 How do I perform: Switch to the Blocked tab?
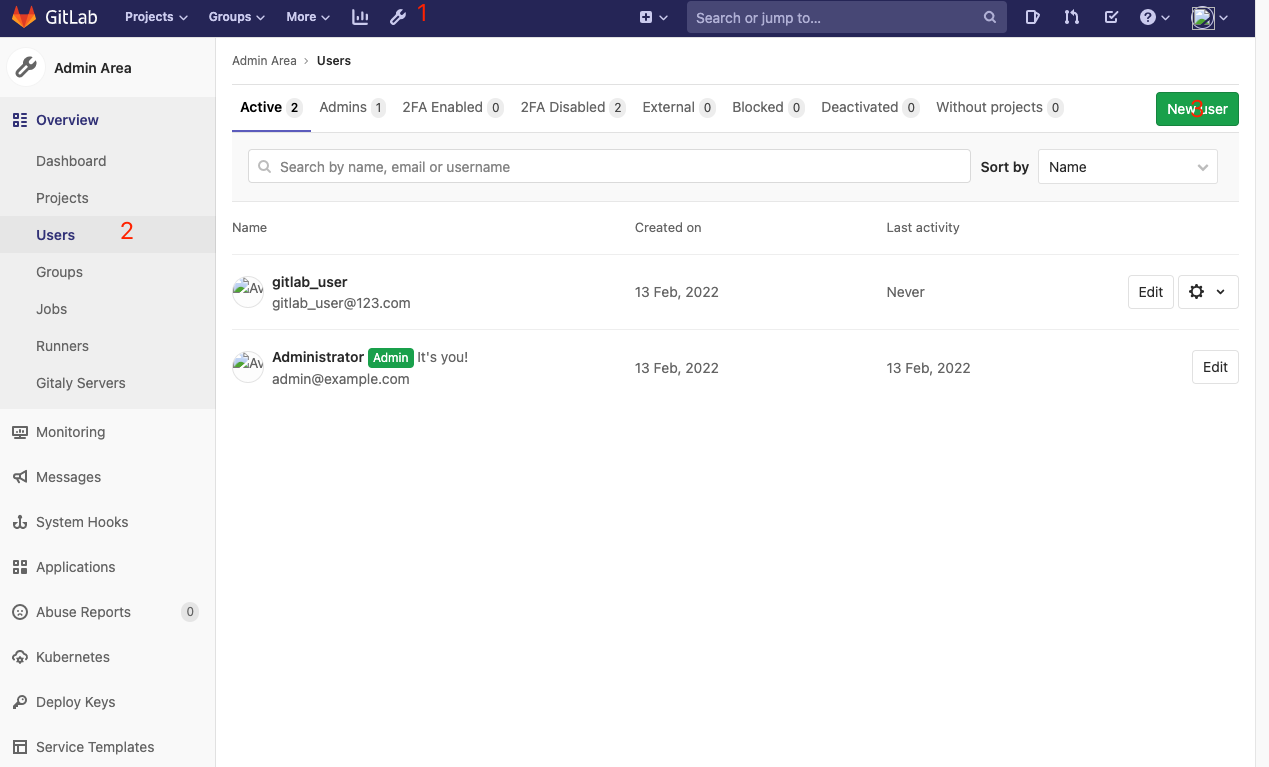pyautogui.click(x=768, y=107)
